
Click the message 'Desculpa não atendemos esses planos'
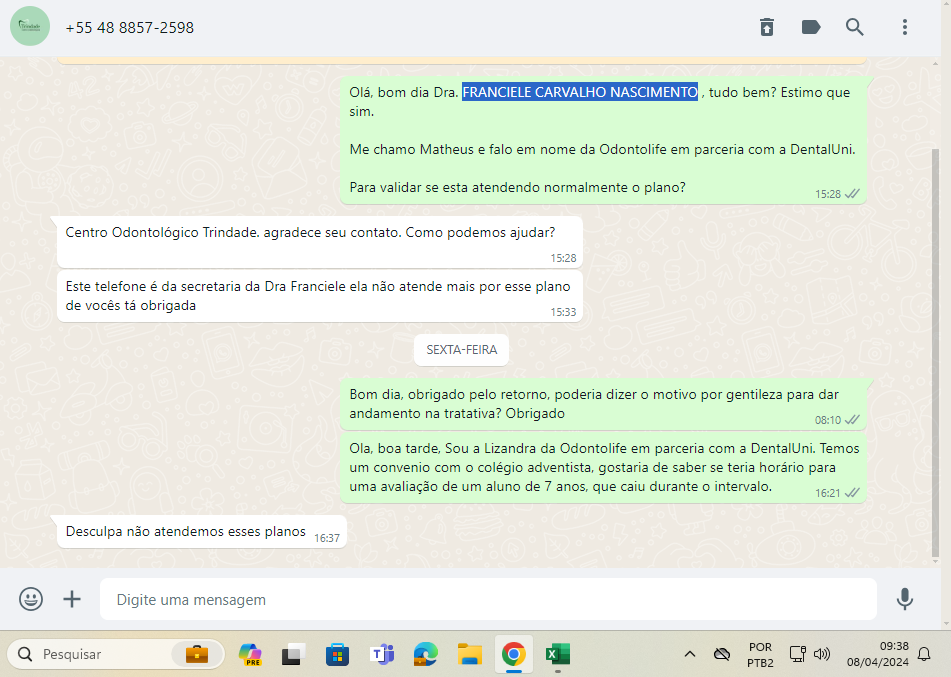(x=201, y=531)
